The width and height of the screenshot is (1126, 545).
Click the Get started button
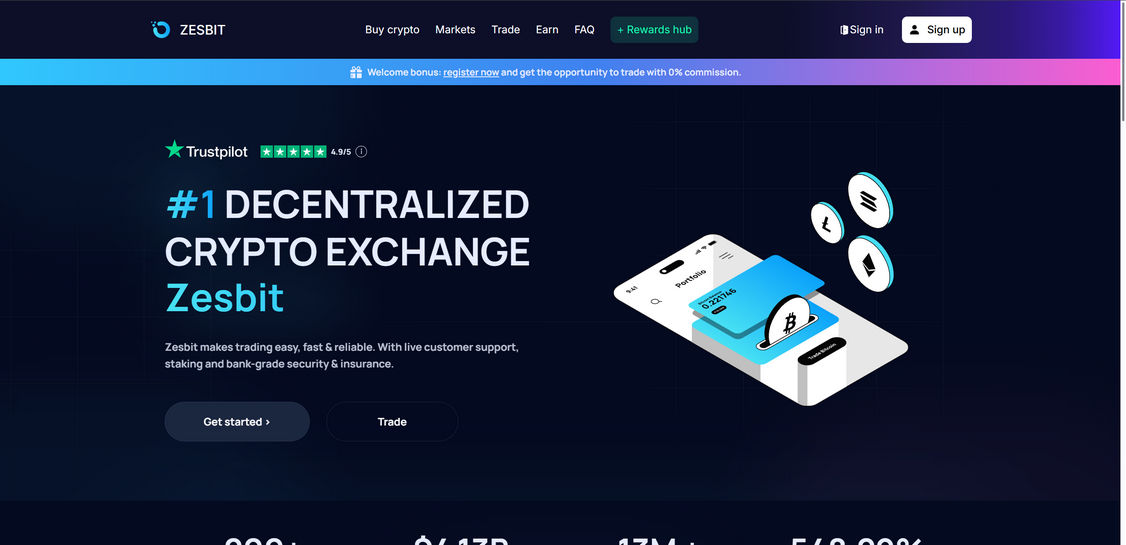237,421
